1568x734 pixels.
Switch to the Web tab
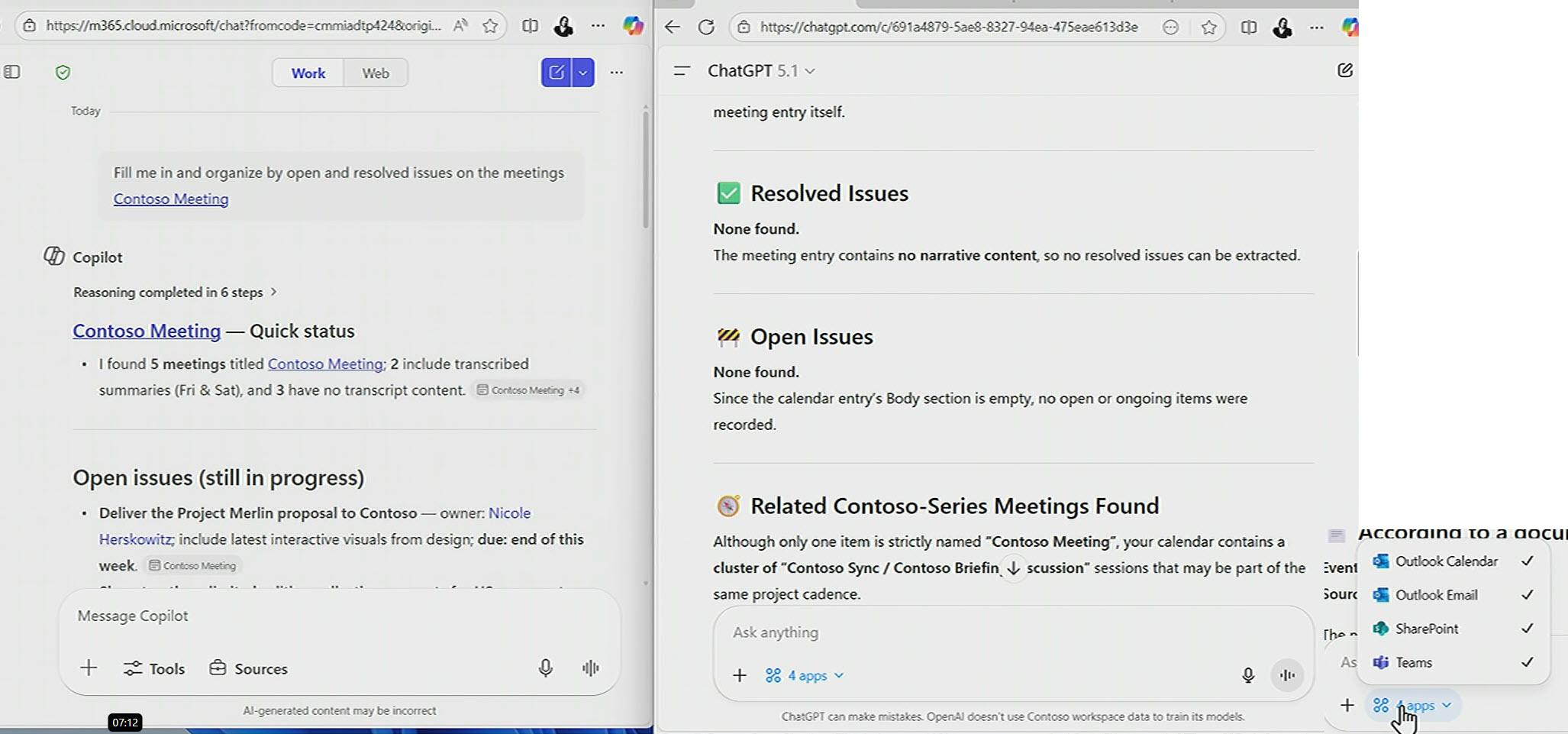pos(375,73)
